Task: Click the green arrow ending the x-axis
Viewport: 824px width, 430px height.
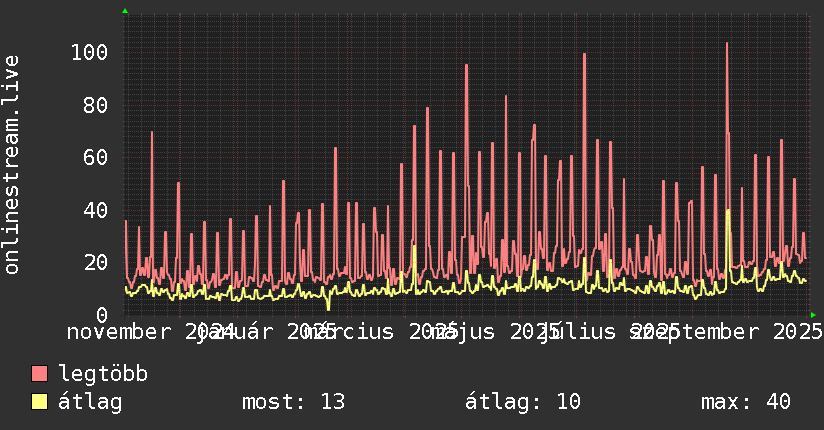Action: pyautogui.click(x=813, y=315)
